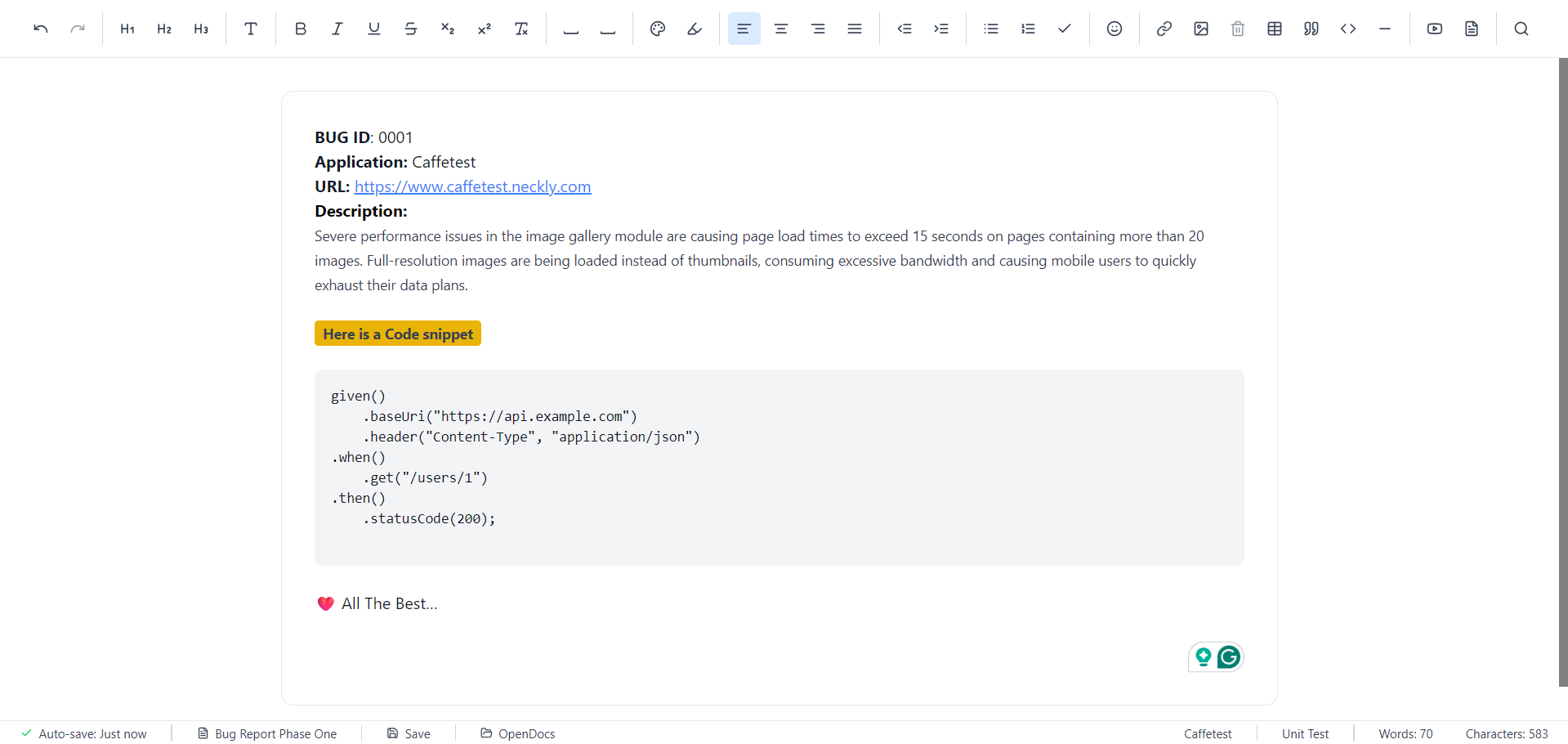Image resolution: width=1568 pixels, height=744 pixels.
Task: Click the vertical scrollbar
Action: click(x=1562, y=372)
